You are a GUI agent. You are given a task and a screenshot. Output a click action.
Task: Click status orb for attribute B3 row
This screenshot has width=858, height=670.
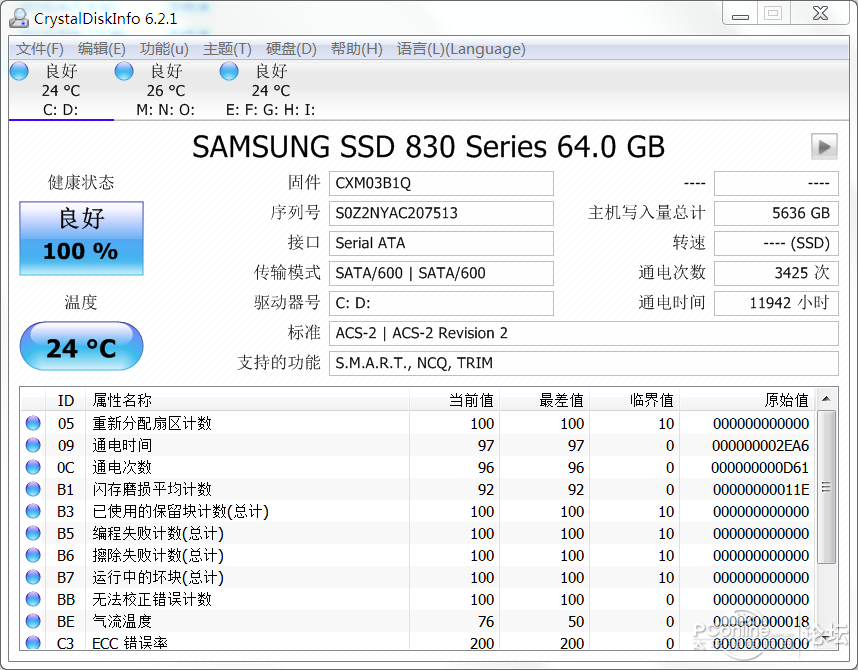(x=33, y=511)
